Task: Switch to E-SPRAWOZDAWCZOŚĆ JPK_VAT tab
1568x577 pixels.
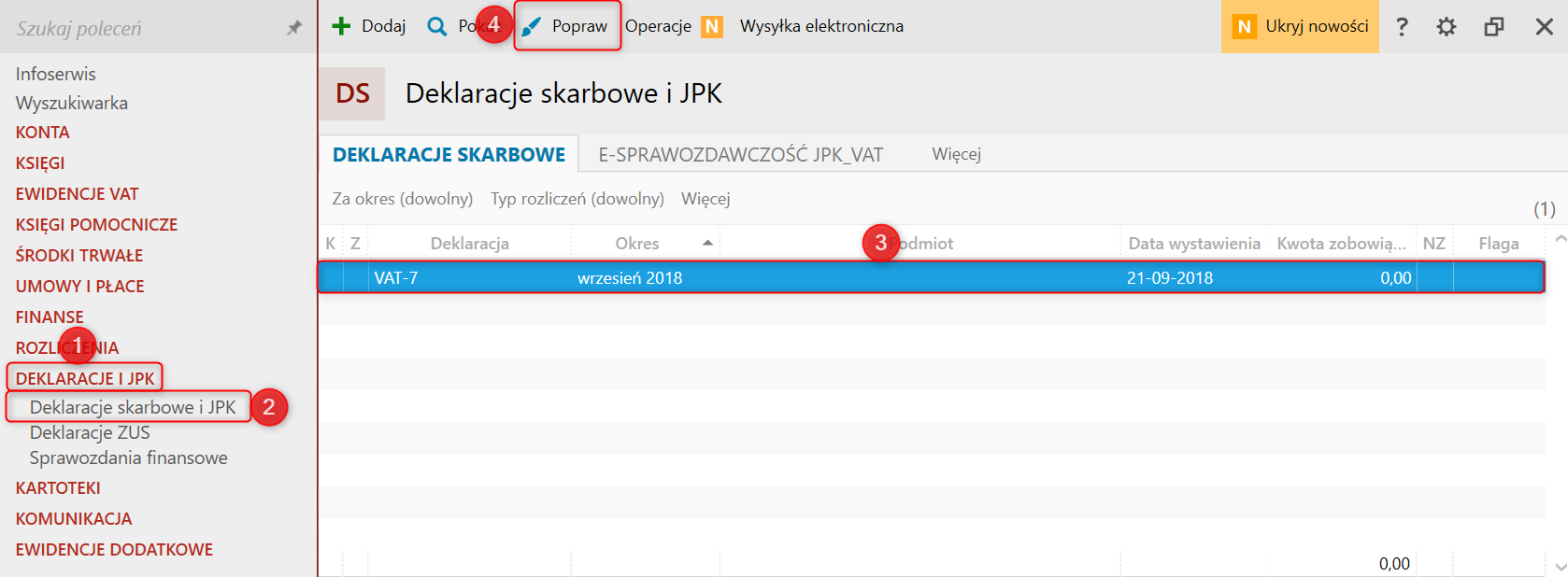Action: pos(741,154)
